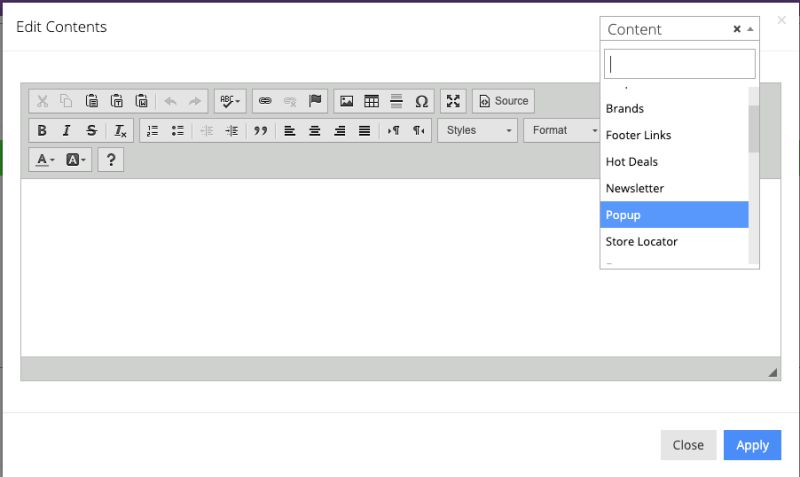Switch to Source view
The height and width of the screenshot is (477, 800).
pyautogui.click(x=504, y=101)
